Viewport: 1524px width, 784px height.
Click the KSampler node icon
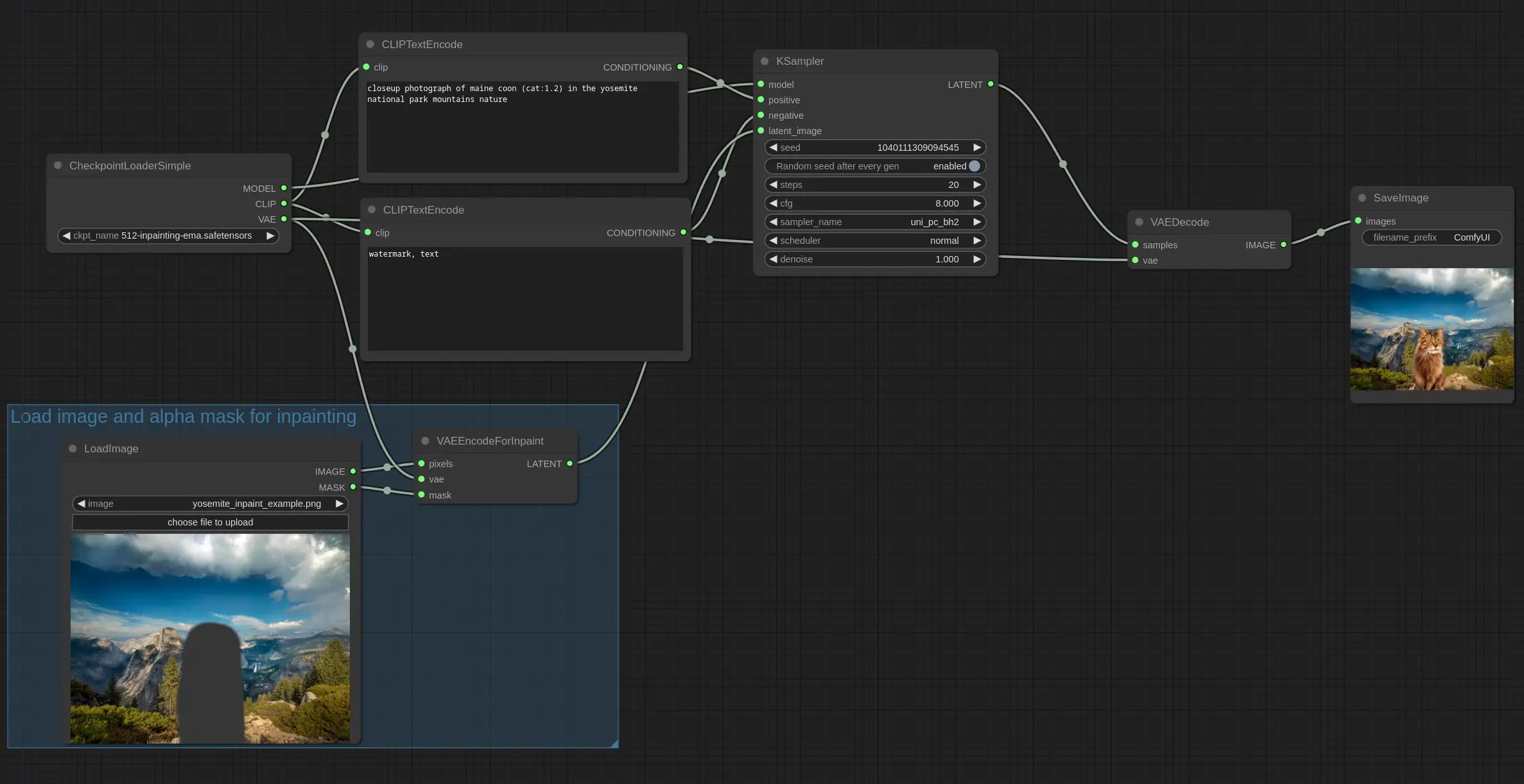pyautogui.click(x=764, y=62)
